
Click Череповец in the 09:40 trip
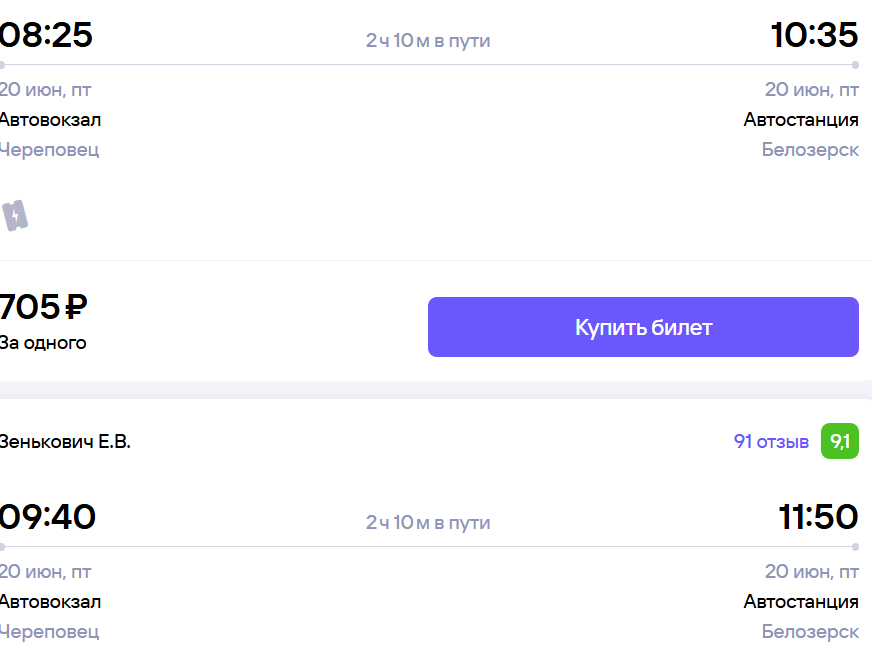(x=49, y=632)
